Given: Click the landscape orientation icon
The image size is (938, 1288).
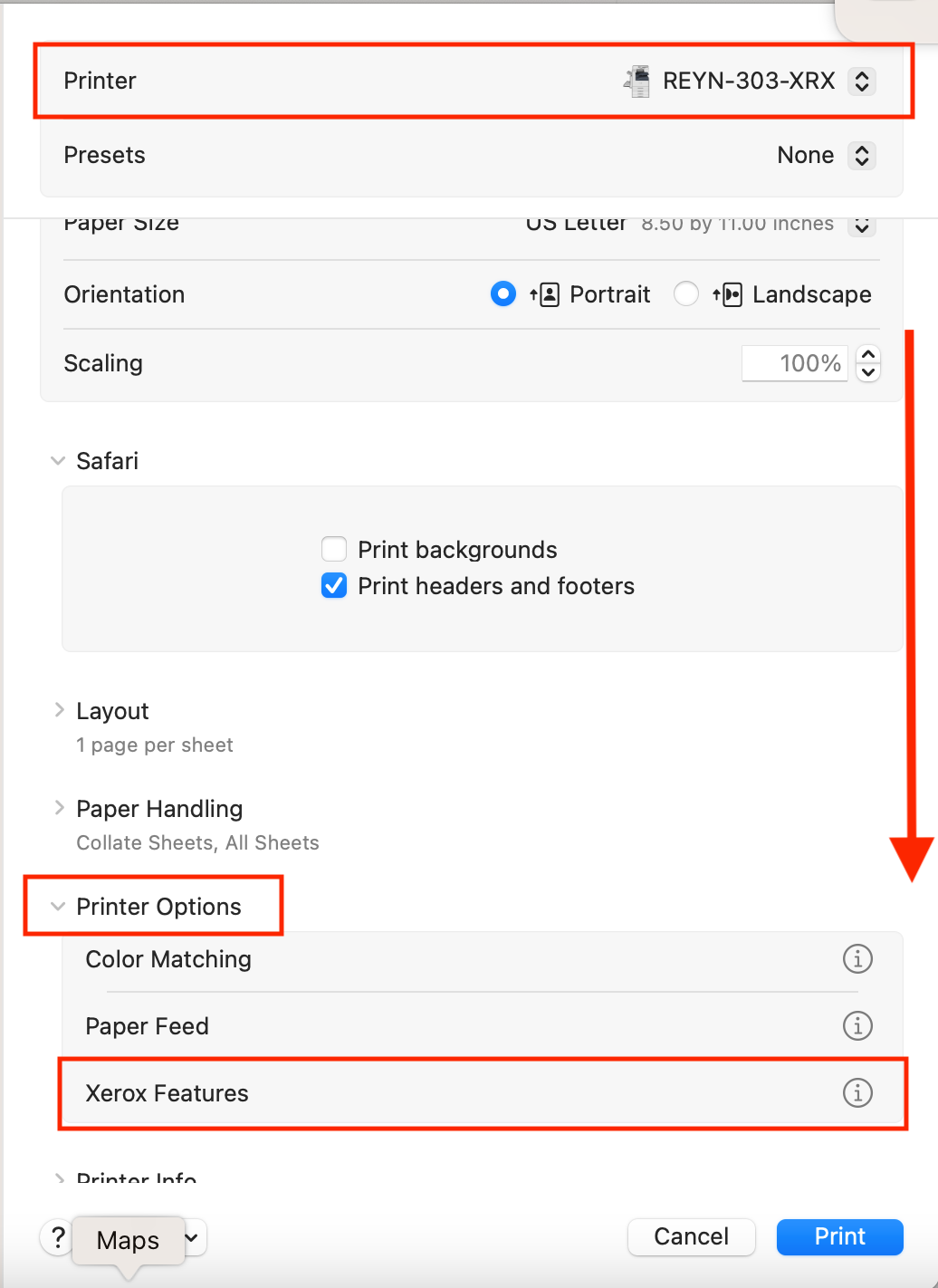Looking at the screenshot, I should tap(728, 294).
